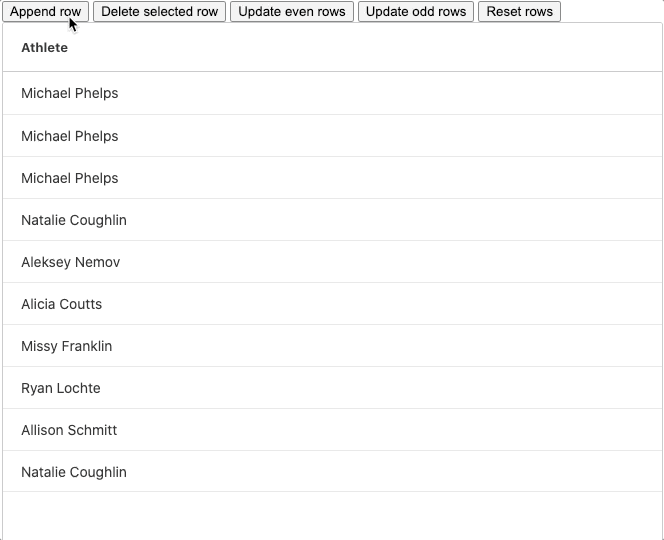The image size is (664, 540).
Task: Select the first Michael Phelps row
Action: 332,93
